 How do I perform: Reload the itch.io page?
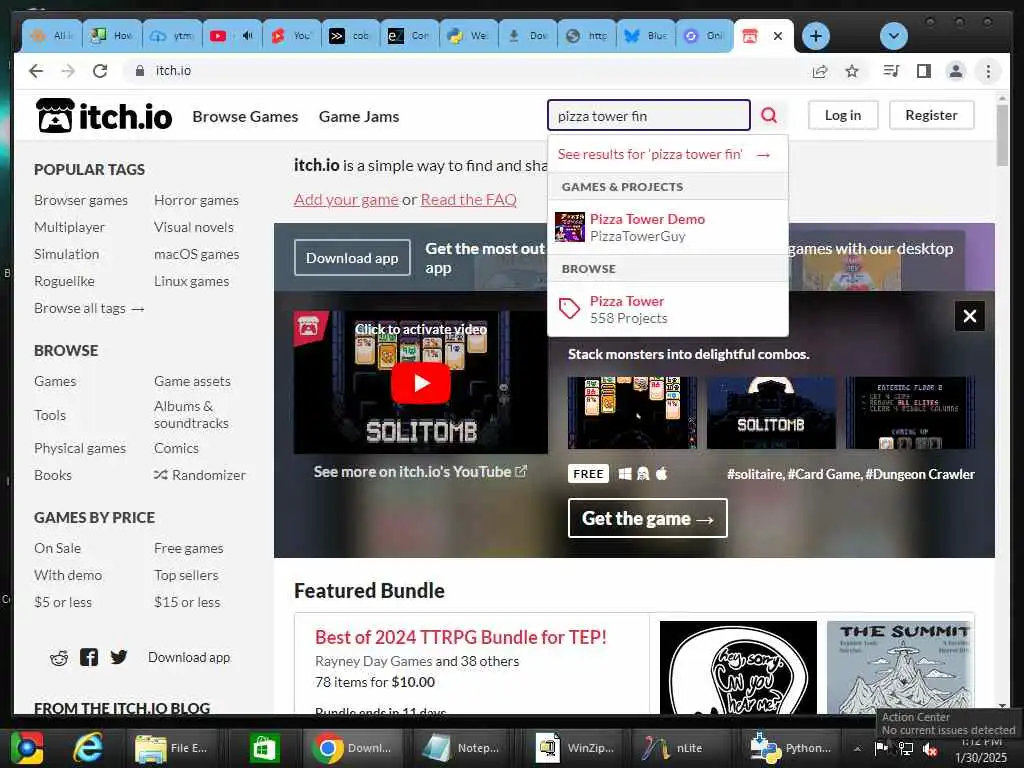100,71
